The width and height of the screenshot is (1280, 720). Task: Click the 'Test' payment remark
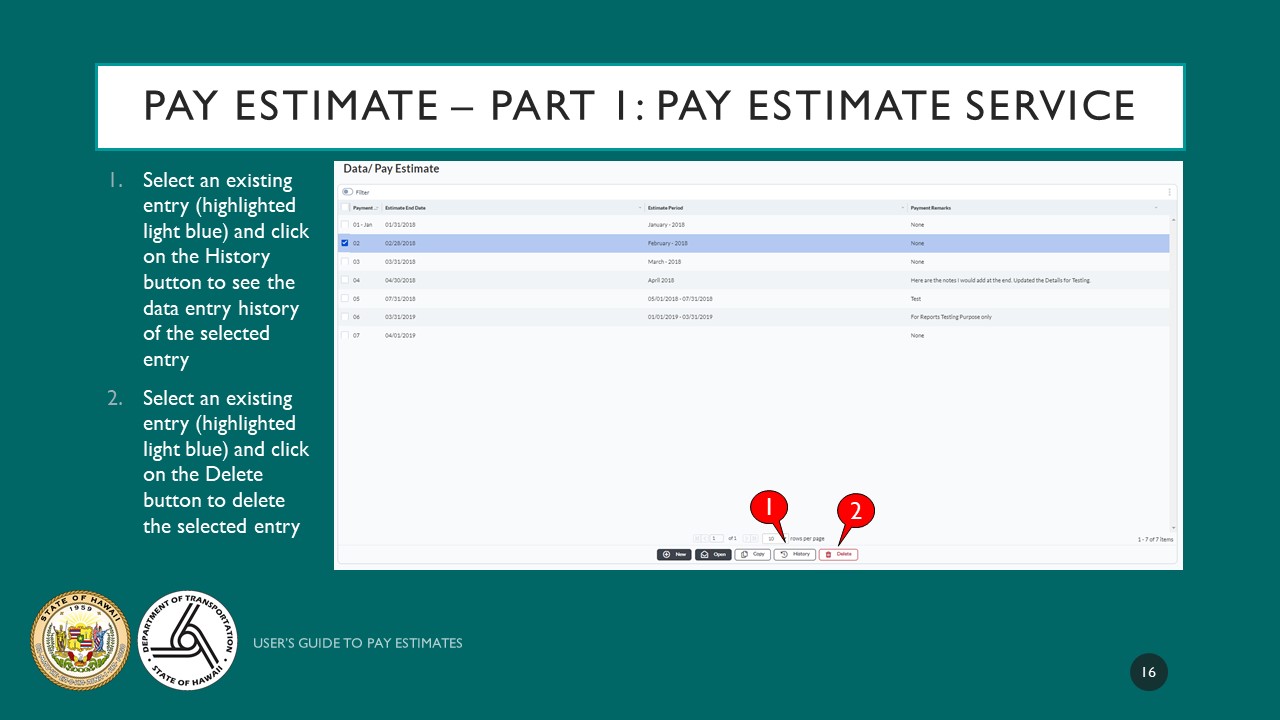pos(916,298)
